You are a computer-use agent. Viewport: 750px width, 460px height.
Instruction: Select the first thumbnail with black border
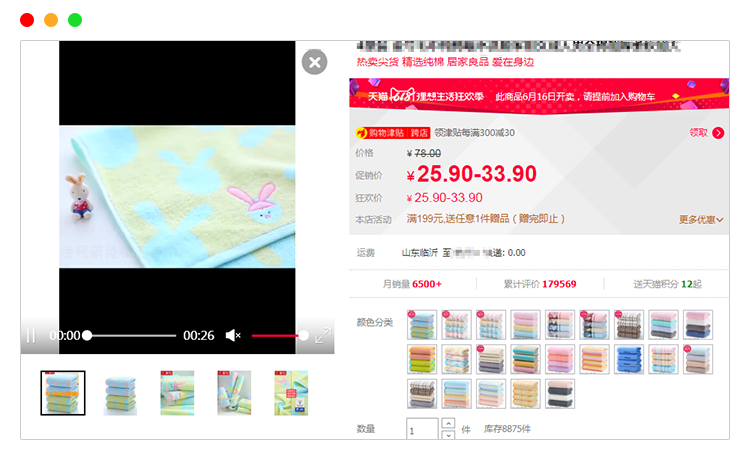coord(63,393)
